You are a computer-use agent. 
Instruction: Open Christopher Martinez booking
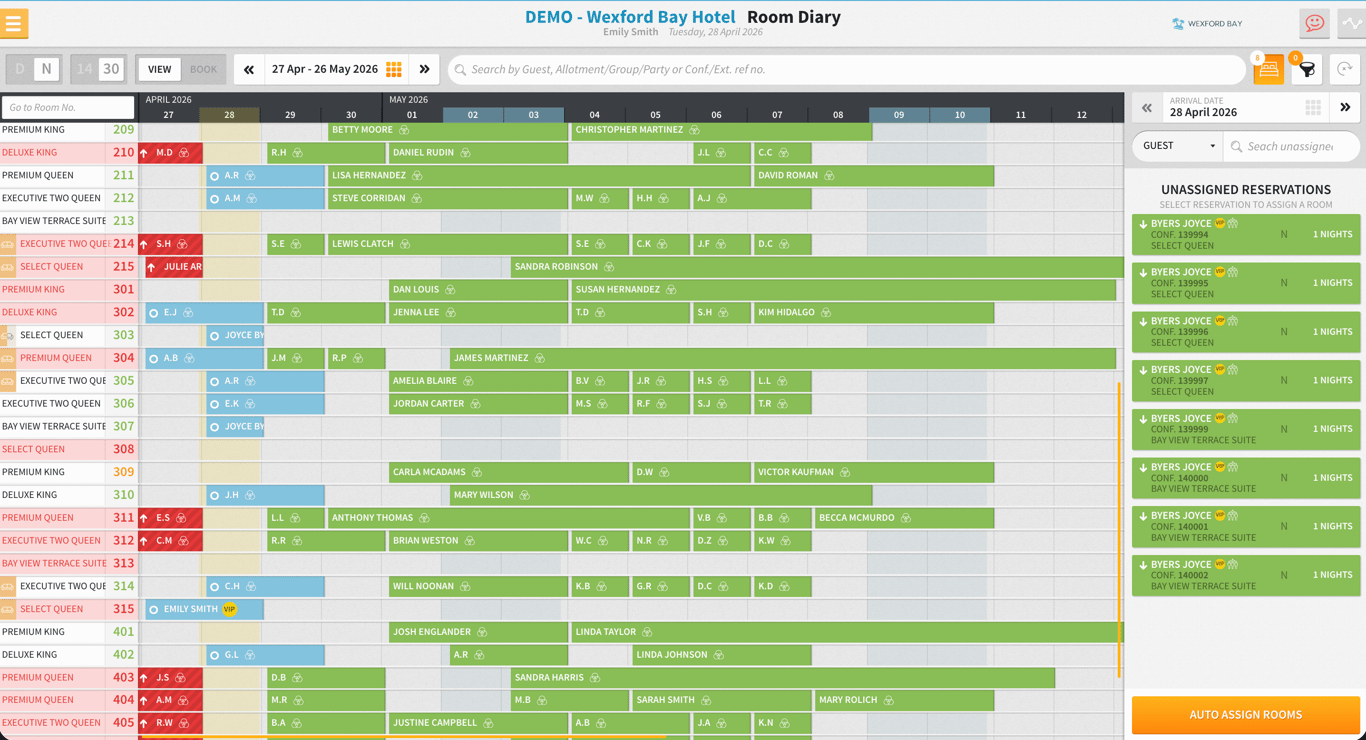pos(721,130)
